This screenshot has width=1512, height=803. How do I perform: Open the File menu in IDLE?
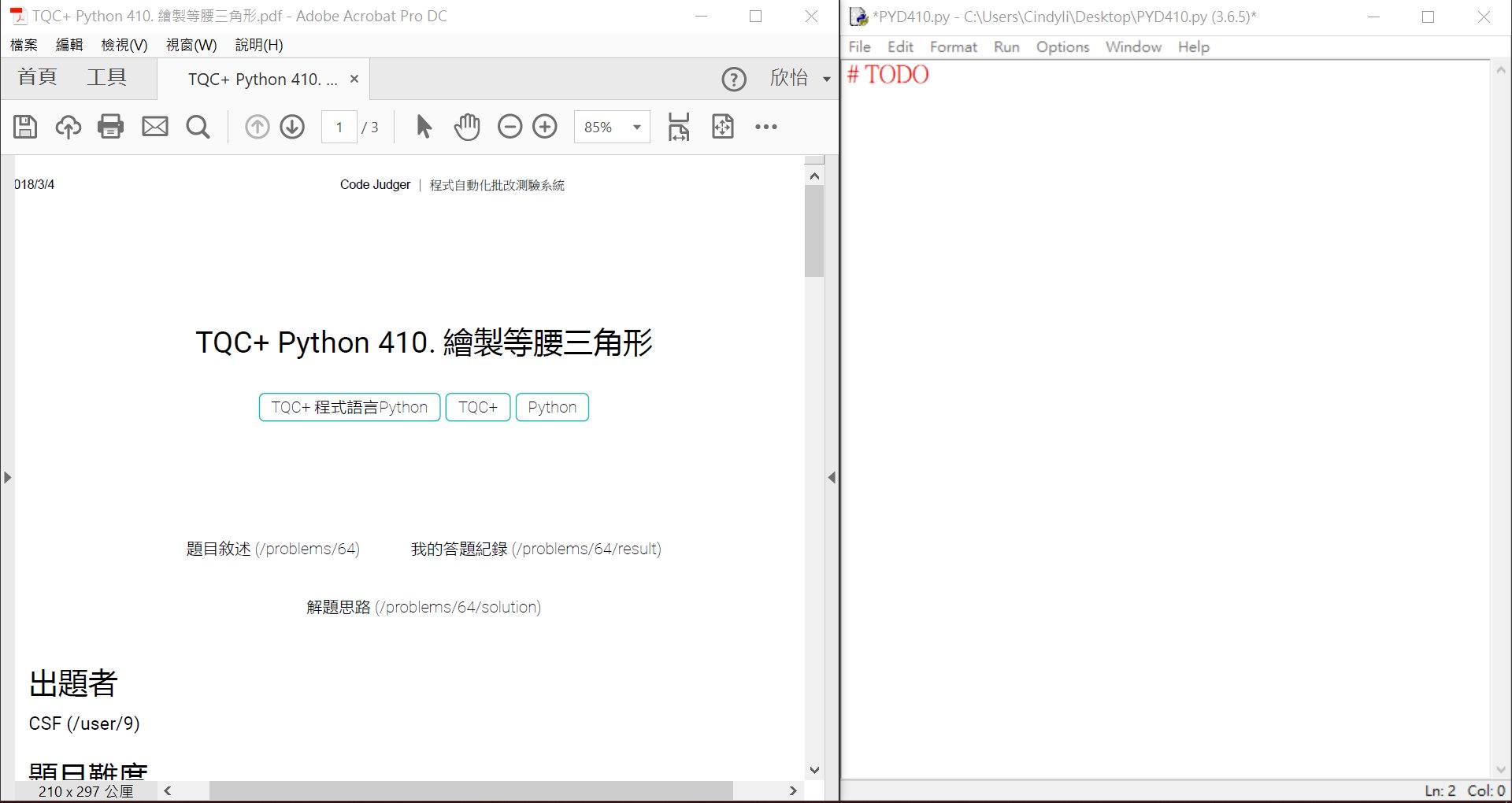tap(859, 47)
